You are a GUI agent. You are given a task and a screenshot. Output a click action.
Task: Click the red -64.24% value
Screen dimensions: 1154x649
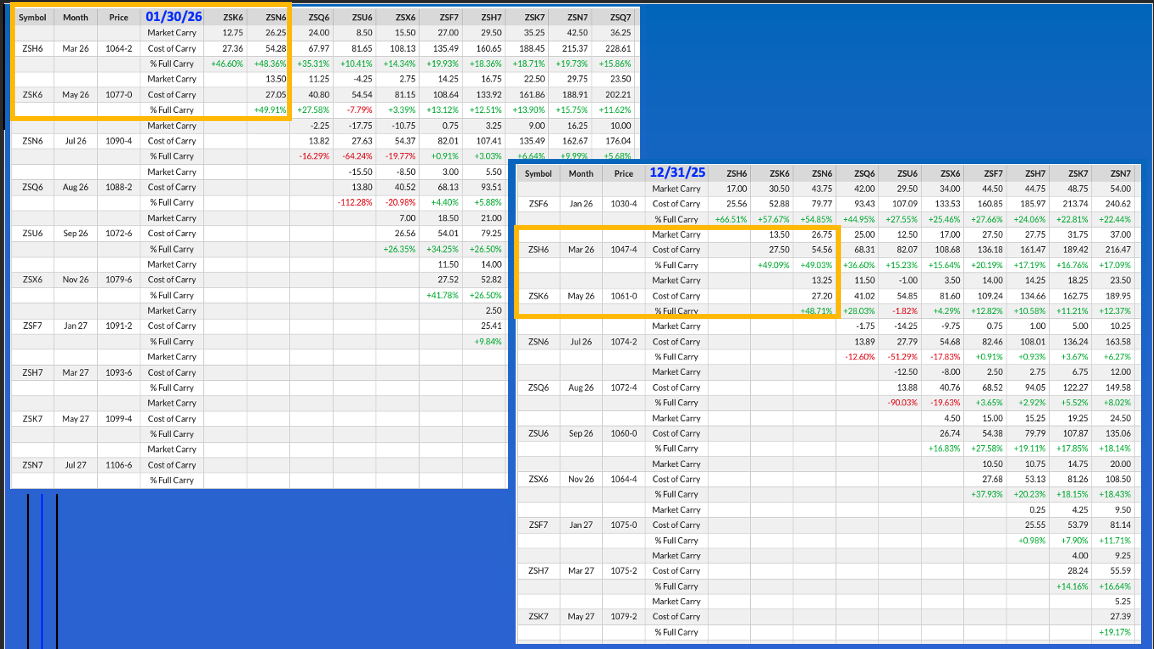357,157
